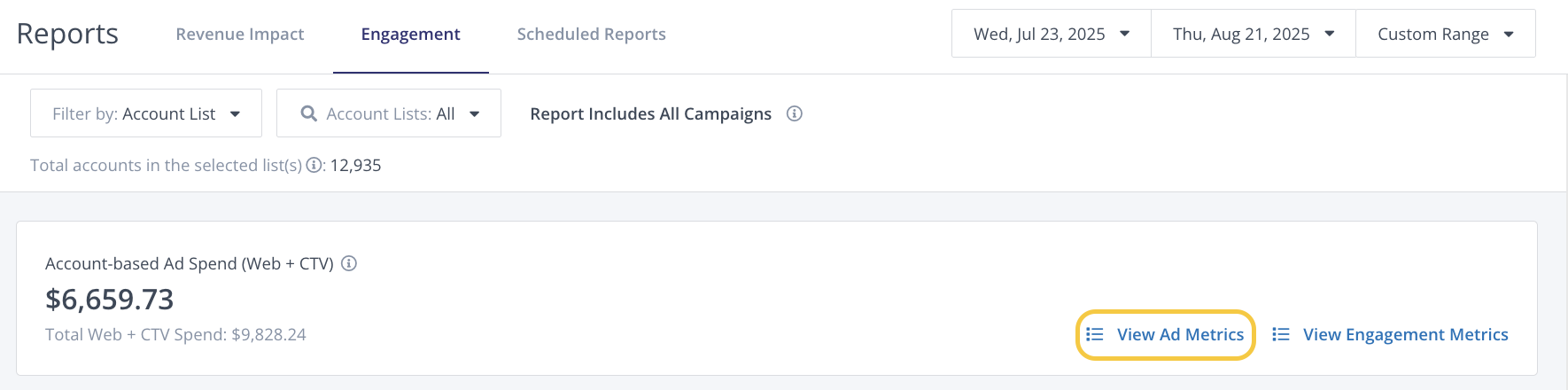The height and width of the screenshot is (390, 1568).
Task: Click info icon beside Report Includes All Campaigns
Action: tap(795, 113)
